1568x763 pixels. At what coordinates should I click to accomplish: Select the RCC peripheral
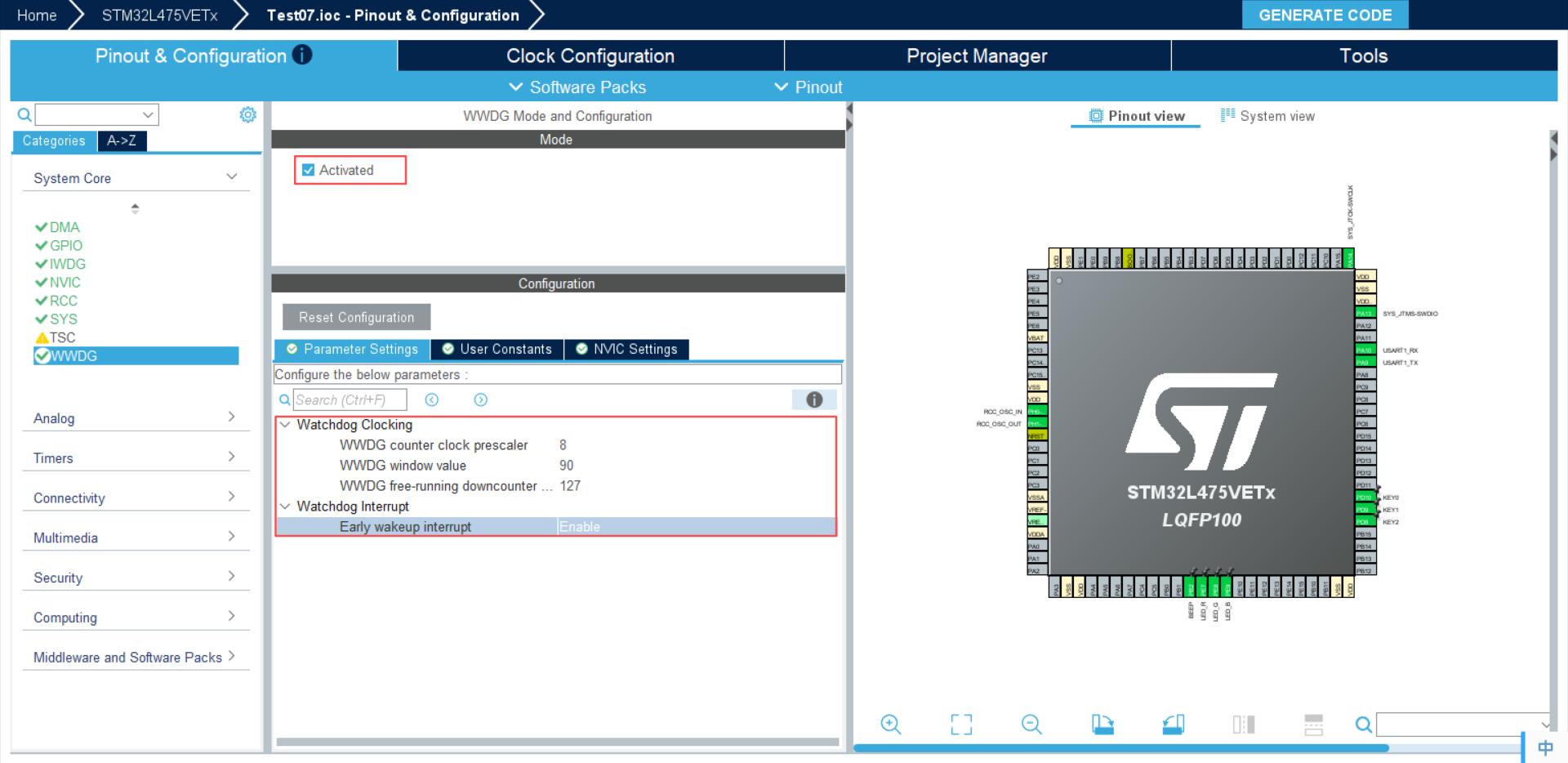tap(63, 301)
